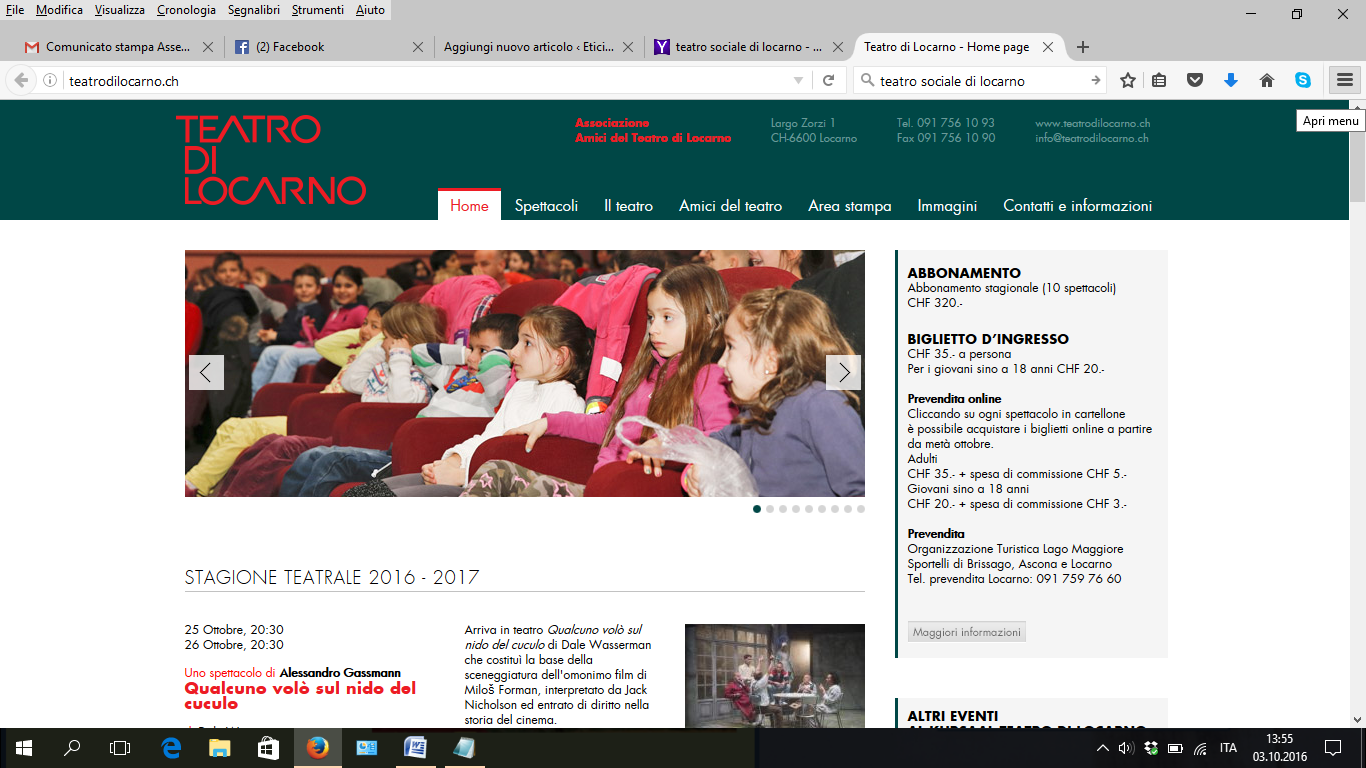The height and width of the screenshot is (768, 1366).
Task: Open Amici del teatro page
Action: click(730, 206)
